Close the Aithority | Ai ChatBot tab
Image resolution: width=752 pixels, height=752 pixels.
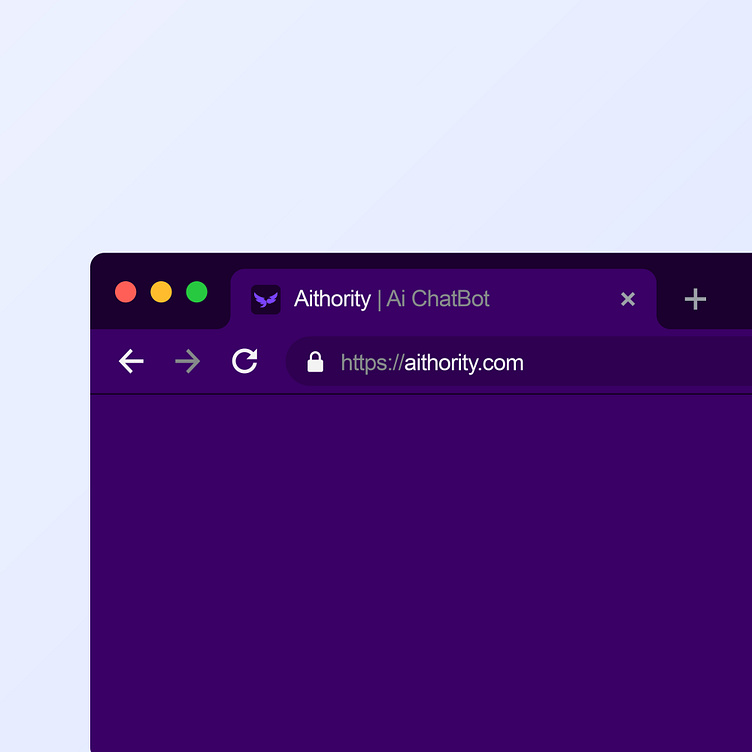click(x=628, y=299)
